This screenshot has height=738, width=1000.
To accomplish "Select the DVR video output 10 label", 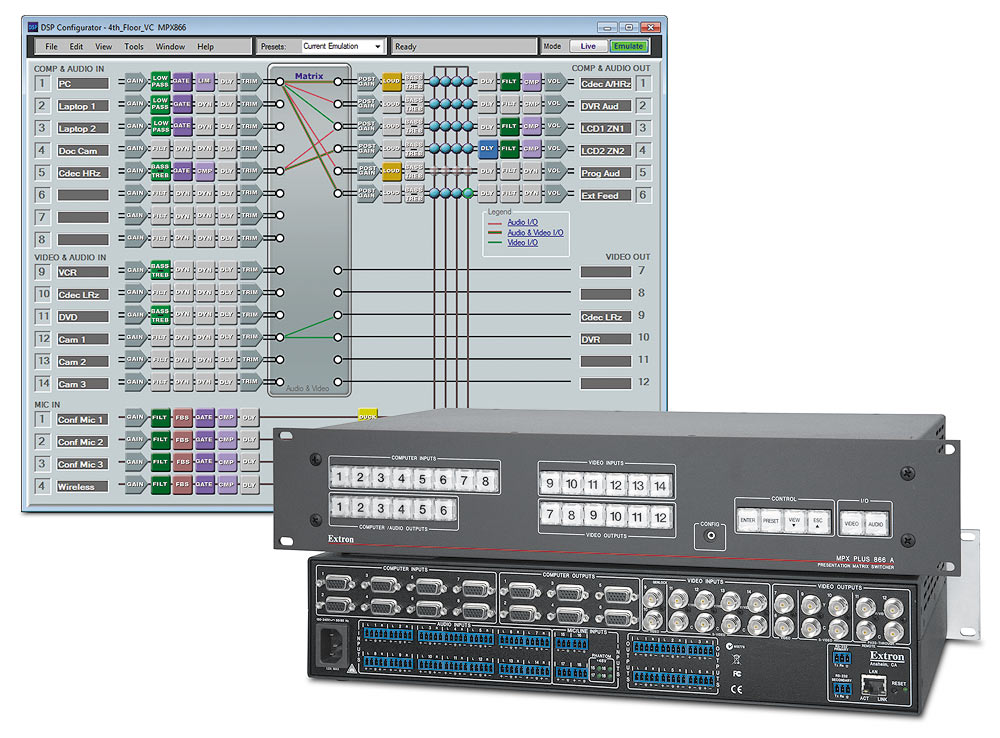I will 605,339.
